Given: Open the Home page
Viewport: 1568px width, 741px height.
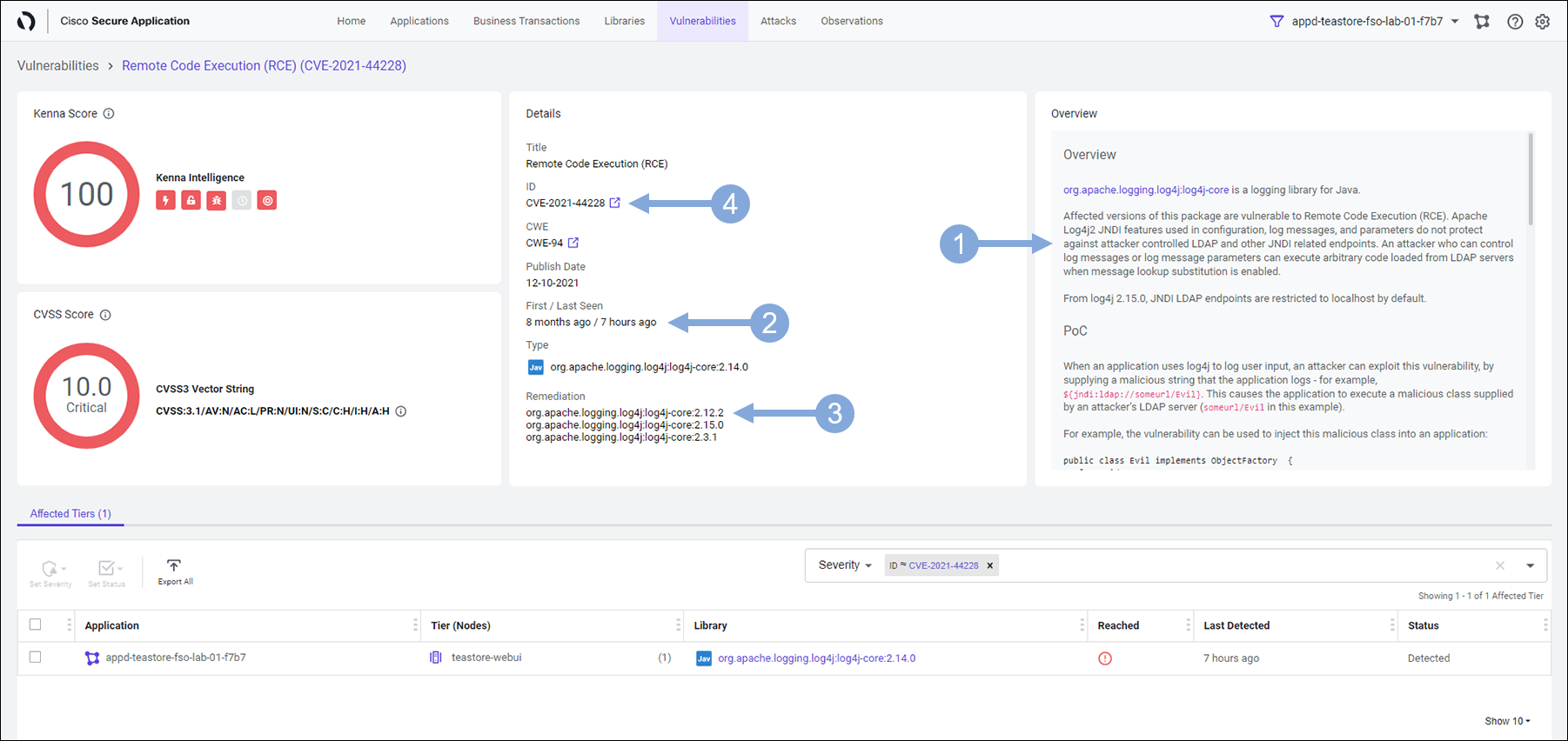Looking at the screenshot, I should 352,21.
